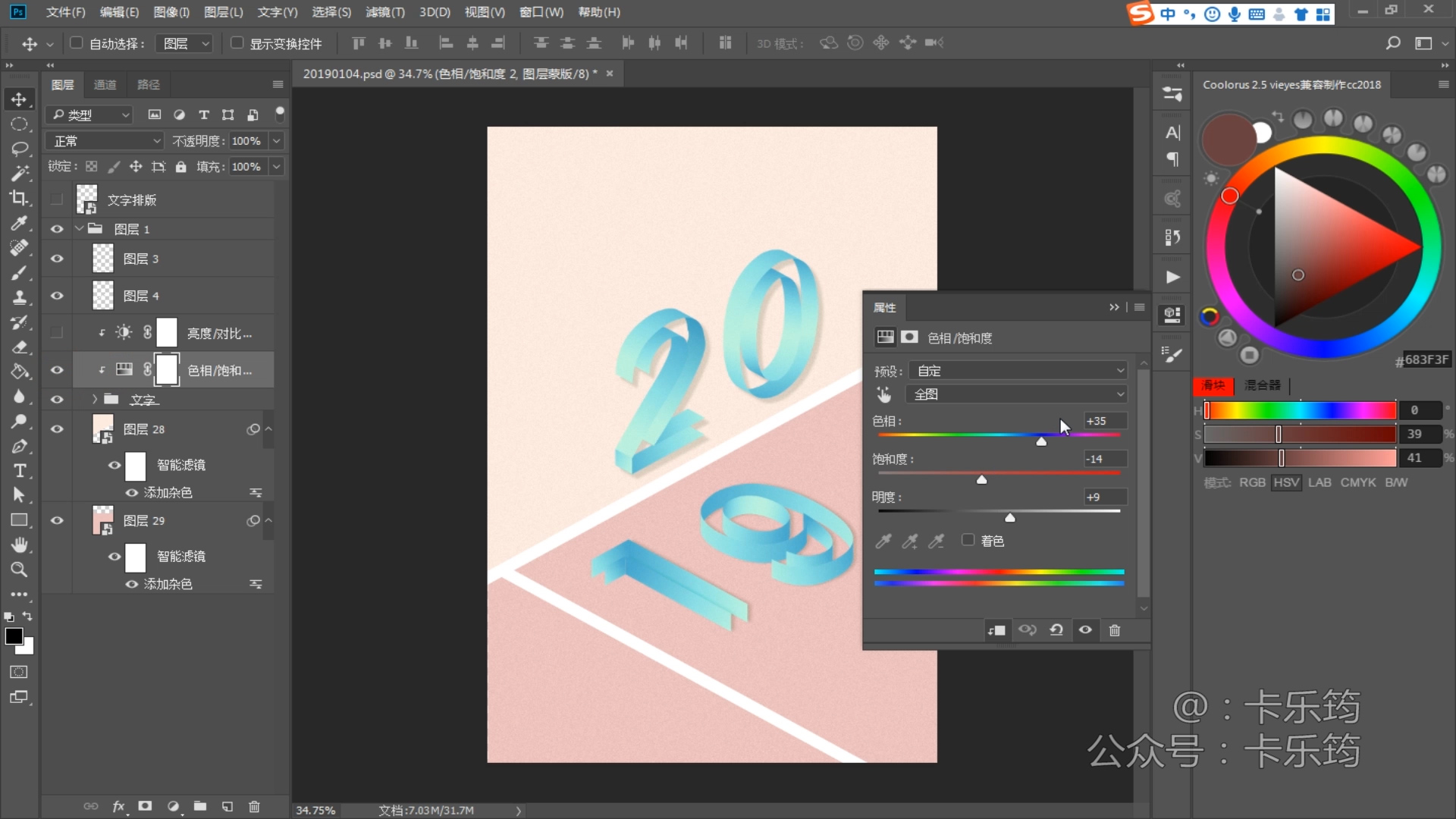Screen dimensions: 1456x819
Task: Click the 饱和度 saturation slider handle
Action: coord(981,479)
